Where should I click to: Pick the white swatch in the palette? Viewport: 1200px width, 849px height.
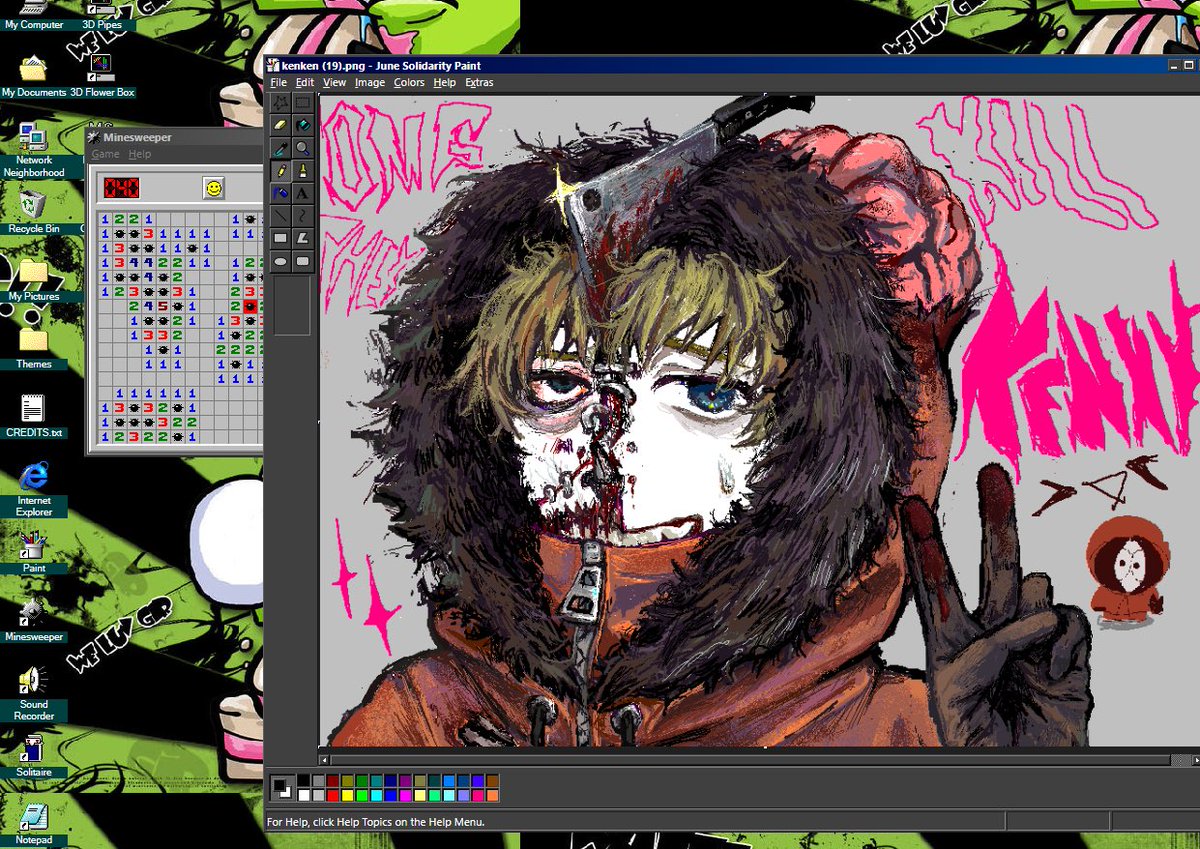click(x=304, y=795)
